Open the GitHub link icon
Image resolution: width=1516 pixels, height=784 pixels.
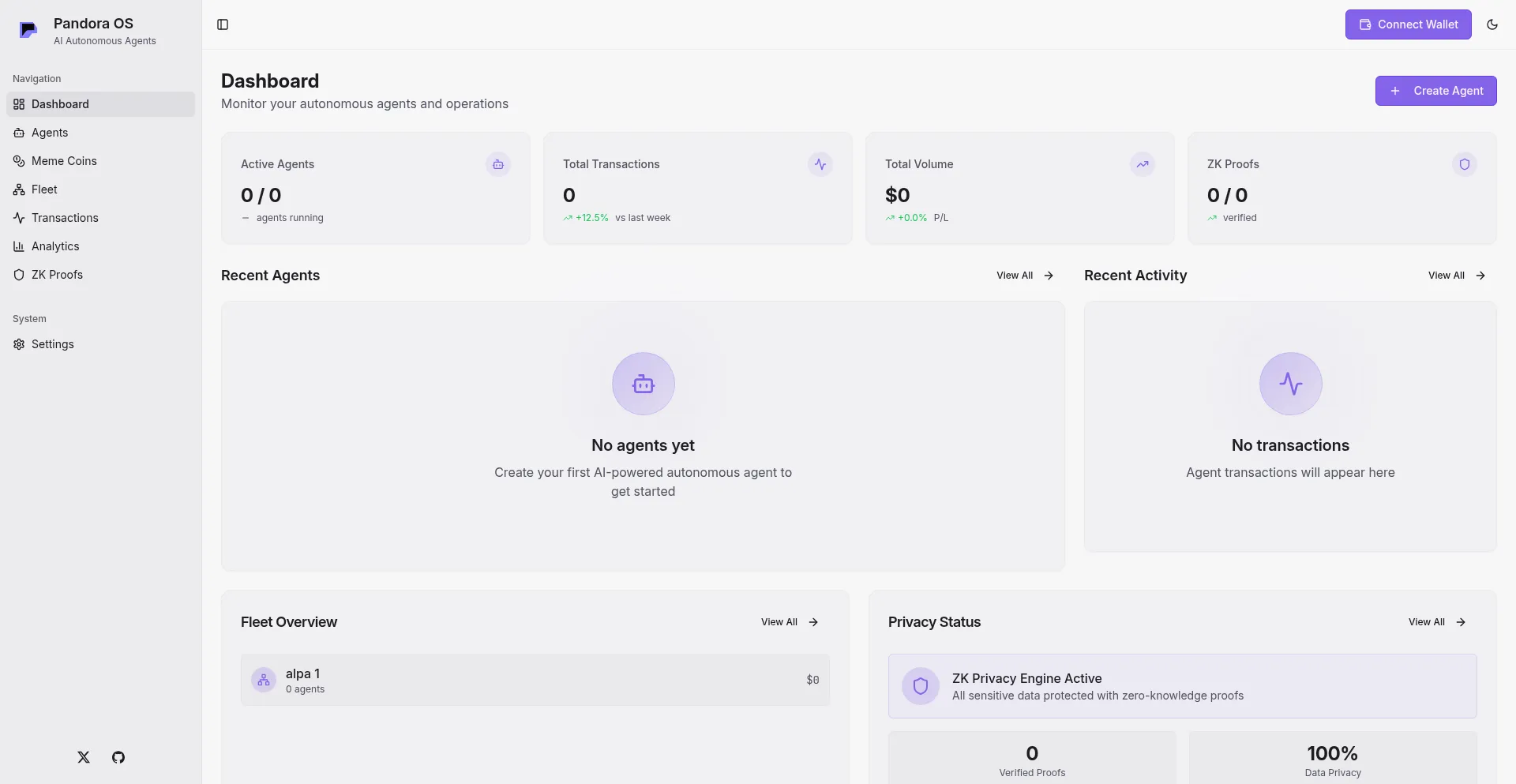(118, 757)
